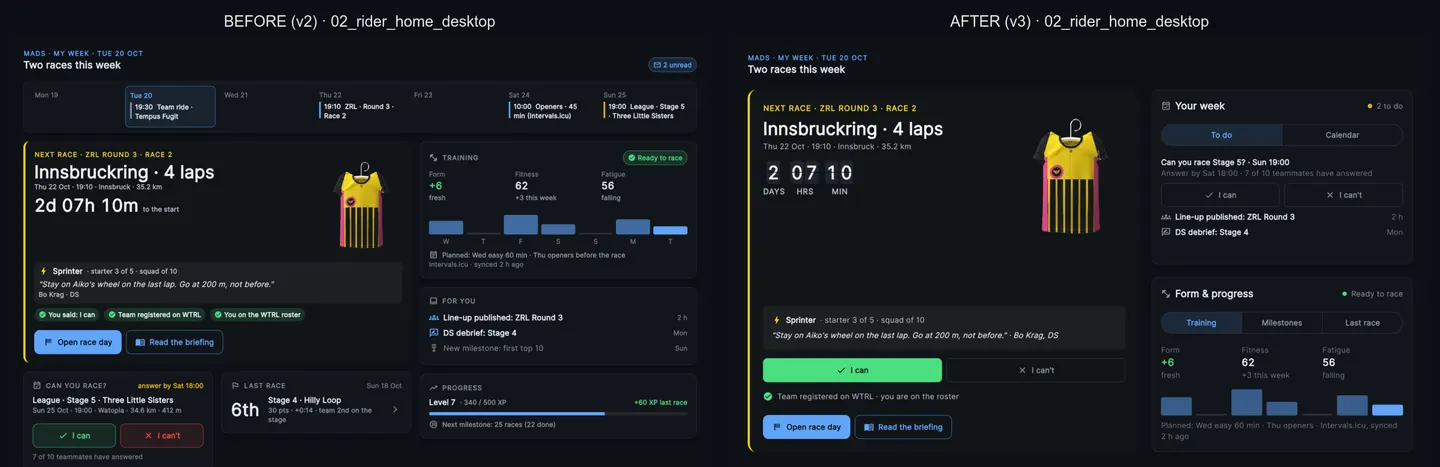The height and width of the screenshot is (467, 1440).
Task: Click the 6th place result in Last Race
Action: 245,409
